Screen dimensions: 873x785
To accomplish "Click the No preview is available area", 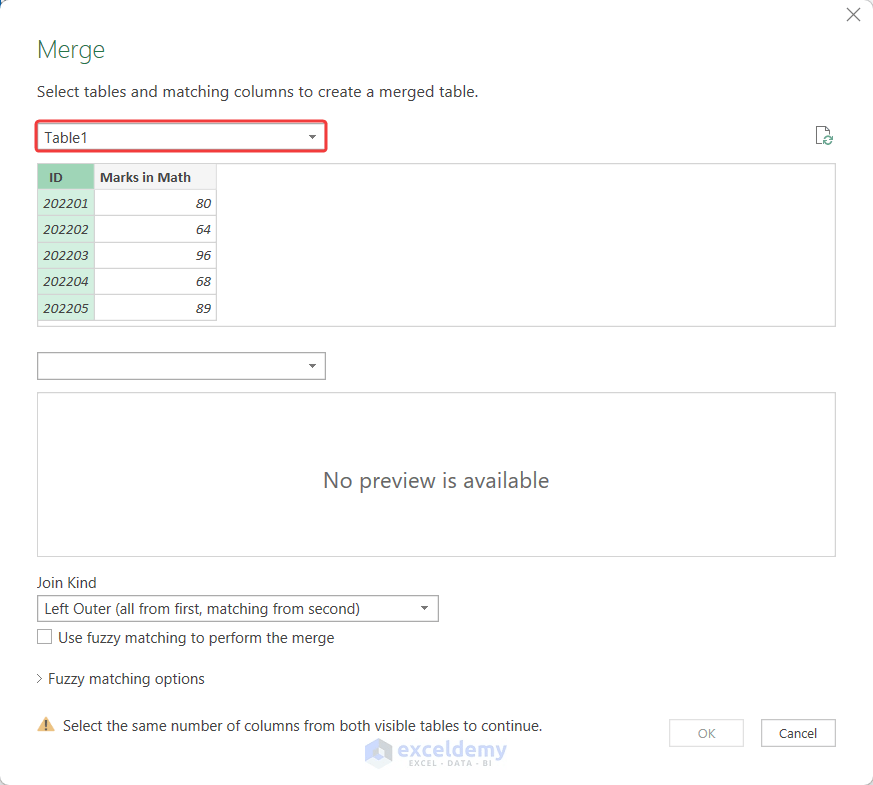I will (x=435, y=480).
